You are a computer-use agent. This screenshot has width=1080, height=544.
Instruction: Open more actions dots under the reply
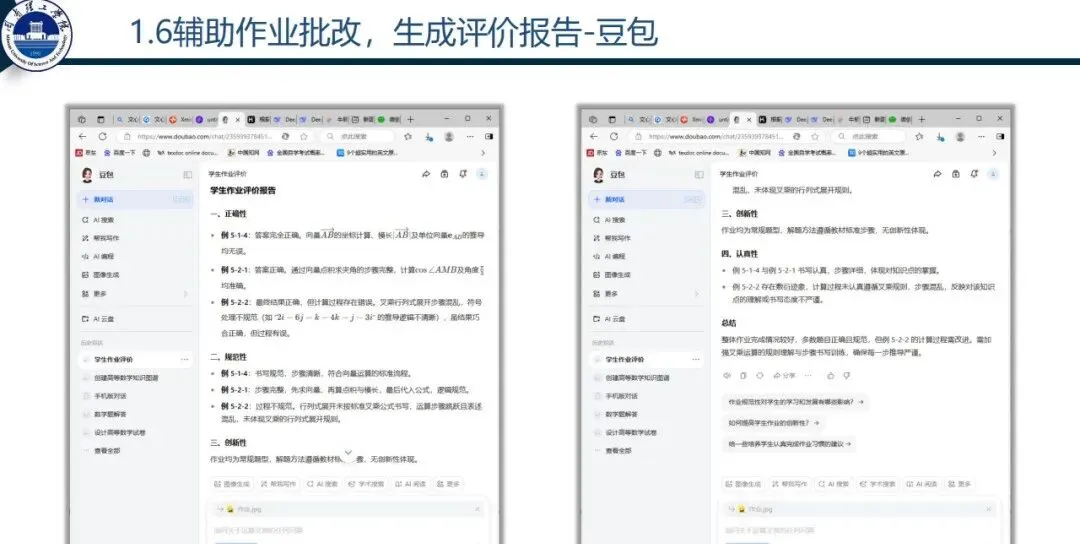808,375
